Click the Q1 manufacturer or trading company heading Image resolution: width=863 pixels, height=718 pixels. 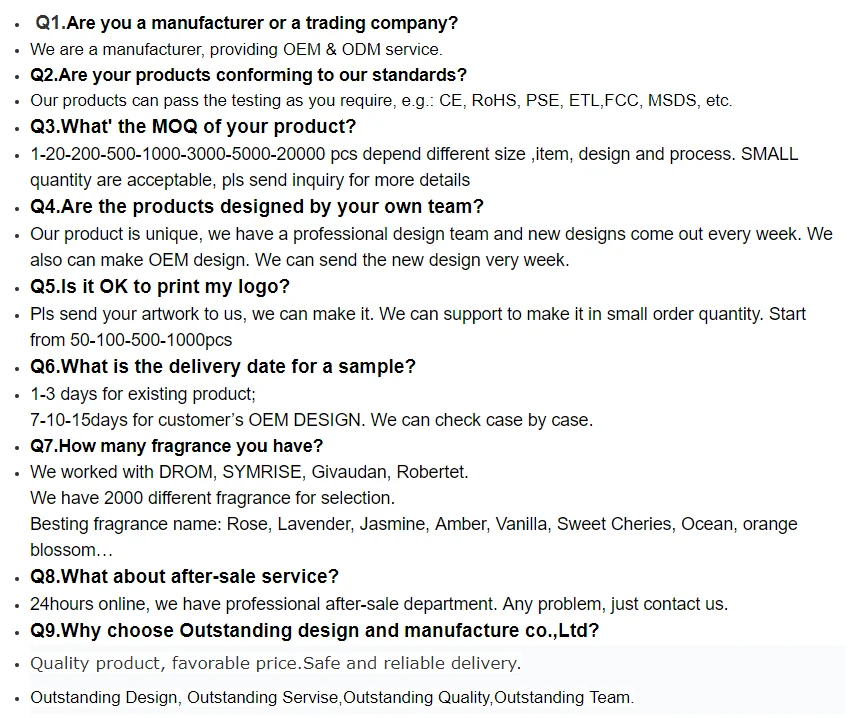246,23
